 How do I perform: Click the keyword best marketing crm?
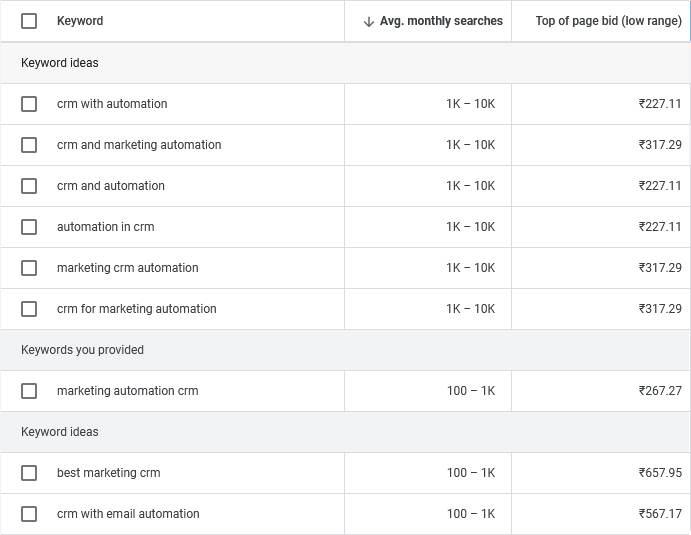click(x=108, y=473)
